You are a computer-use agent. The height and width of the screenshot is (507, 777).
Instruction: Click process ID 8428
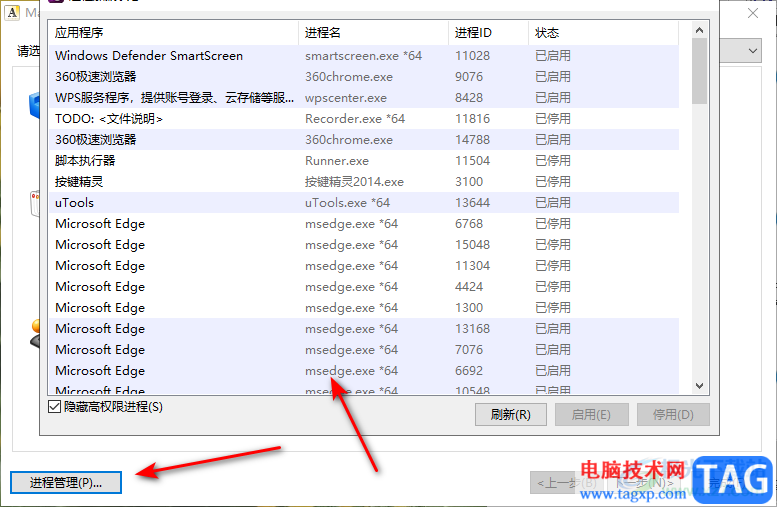click(x=469, y=98)
